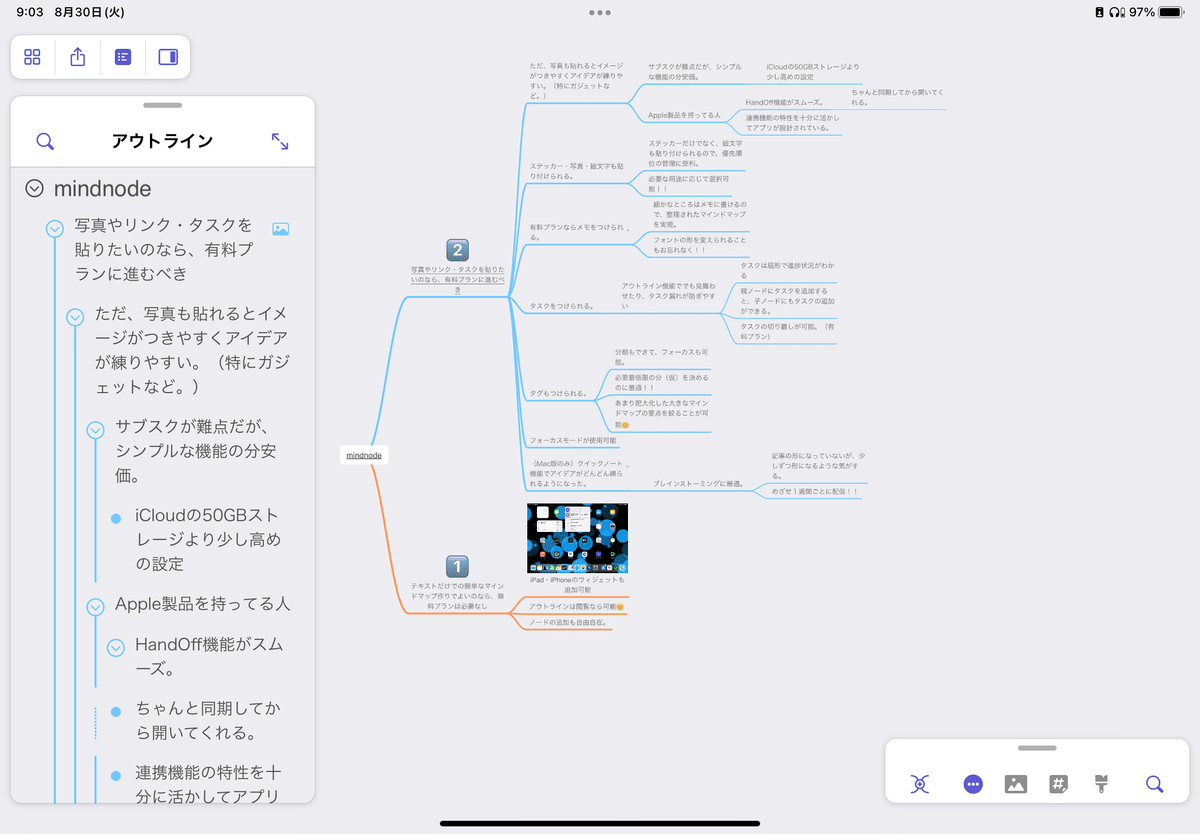Viewport: 1200px width, 834px height.
Task: Expand the outline panel to fullscreen
Action: click(280, 140)
